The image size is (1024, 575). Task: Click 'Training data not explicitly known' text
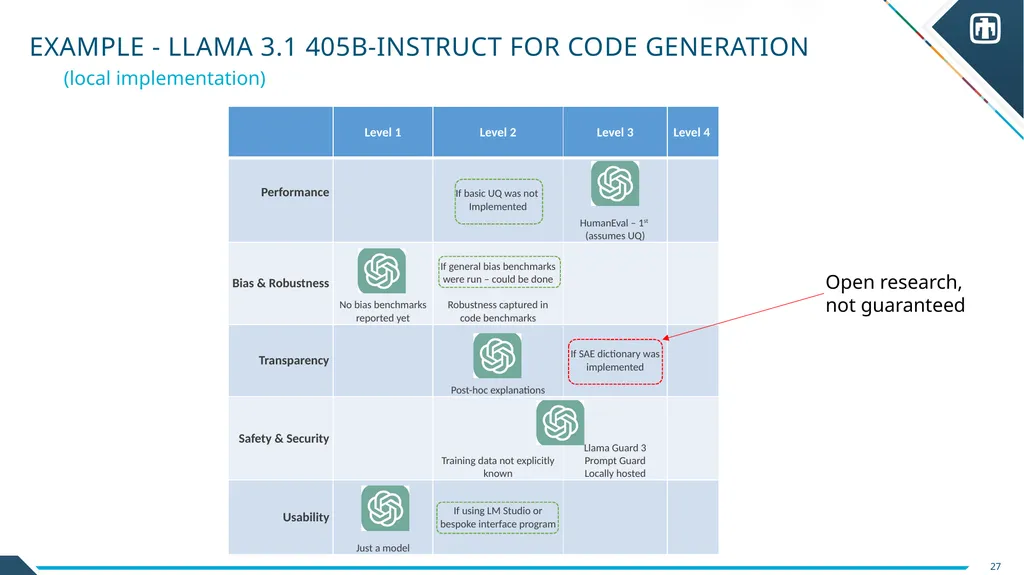pyautogui.click(x=498, y=467)
